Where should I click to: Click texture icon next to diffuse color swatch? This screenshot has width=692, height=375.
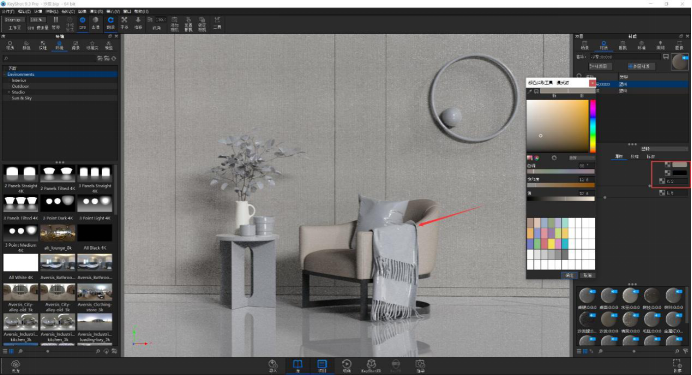[x=668, y=165]
